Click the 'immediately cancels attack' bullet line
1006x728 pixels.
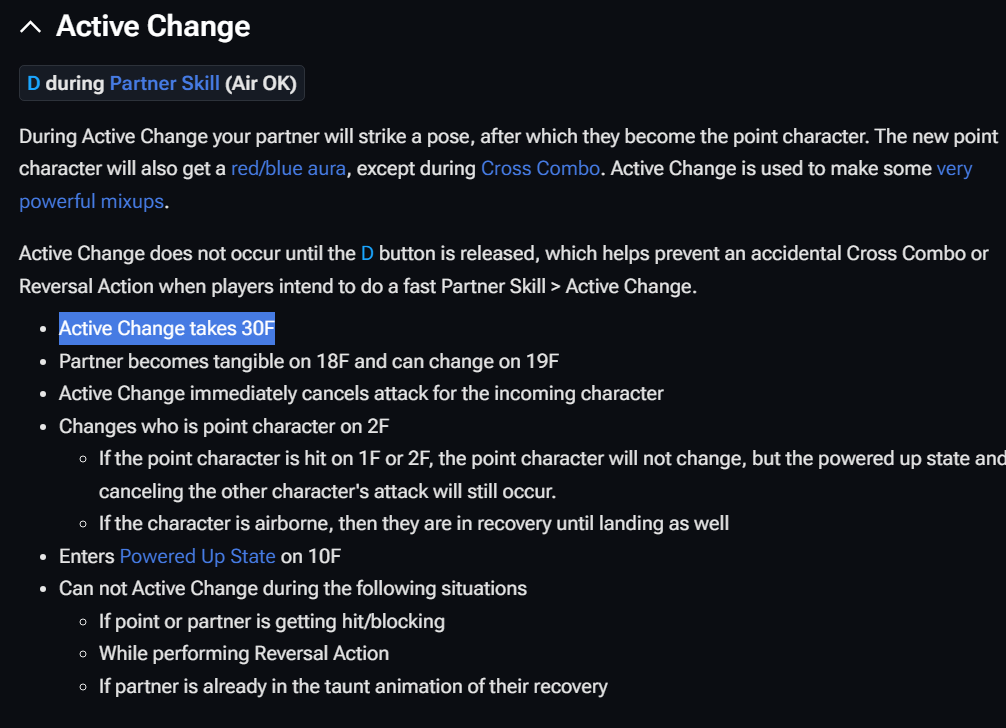pos(360,393)
